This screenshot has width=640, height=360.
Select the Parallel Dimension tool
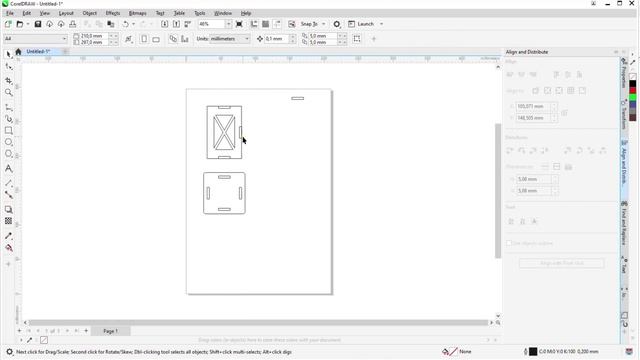9,183
